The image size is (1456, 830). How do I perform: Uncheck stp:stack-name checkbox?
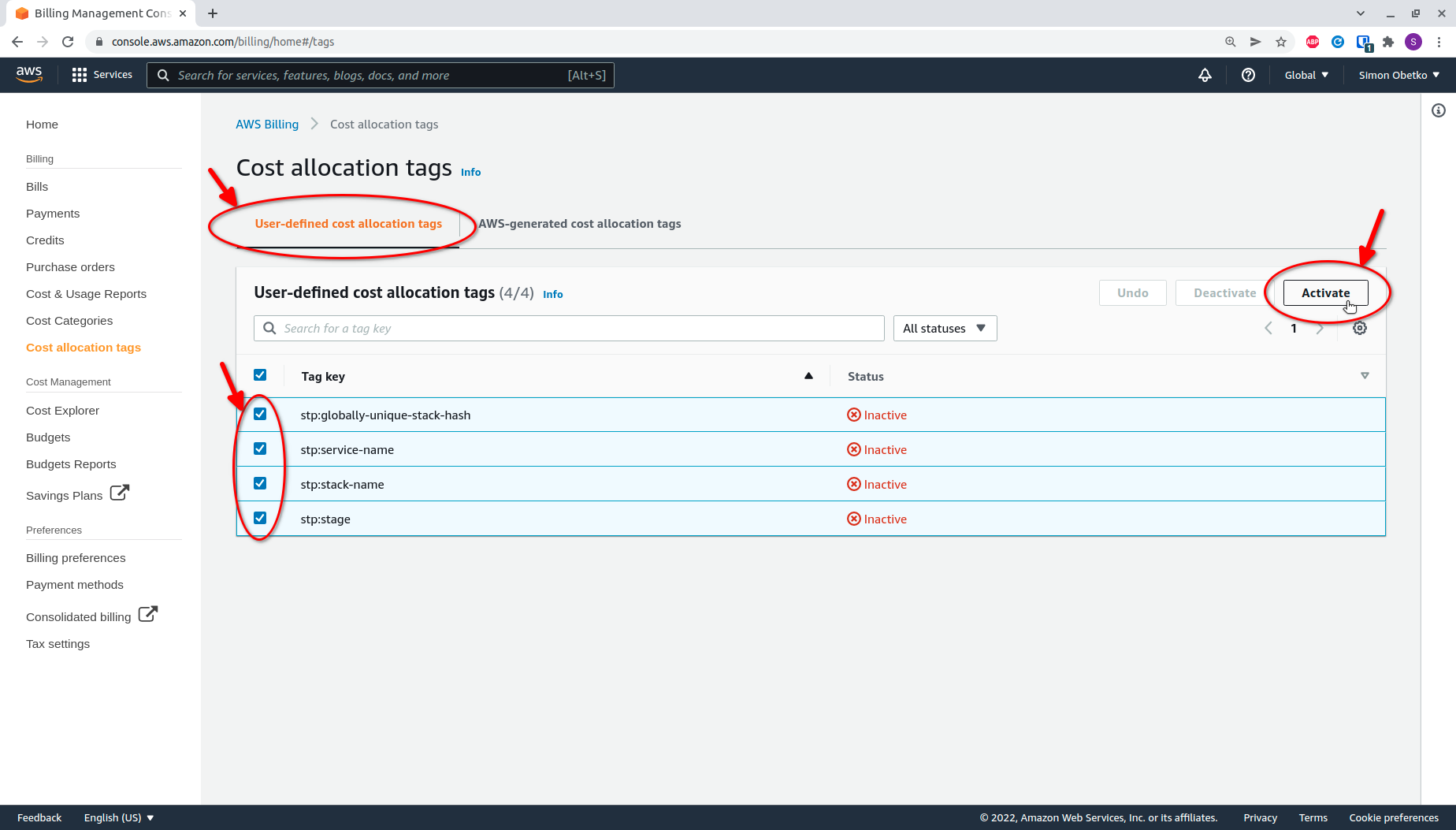pyautogui.click(x=260, y=483)
